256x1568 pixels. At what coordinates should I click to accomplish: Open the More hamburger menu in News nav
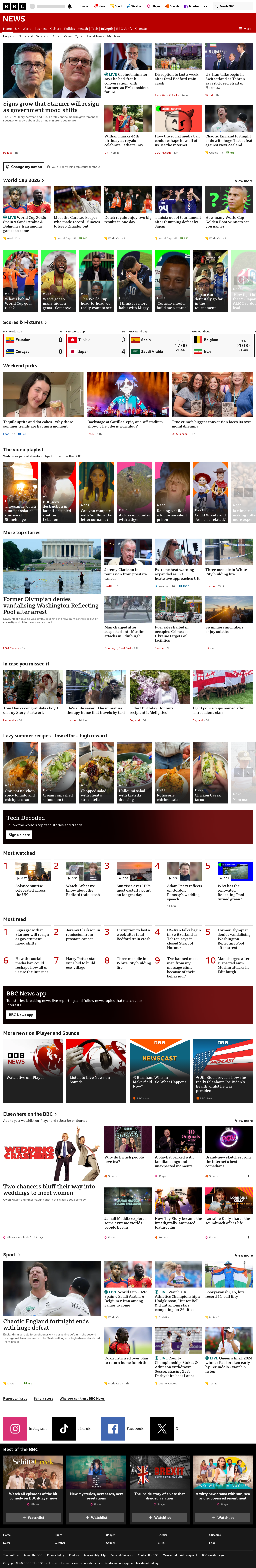[x=245, y=29]
